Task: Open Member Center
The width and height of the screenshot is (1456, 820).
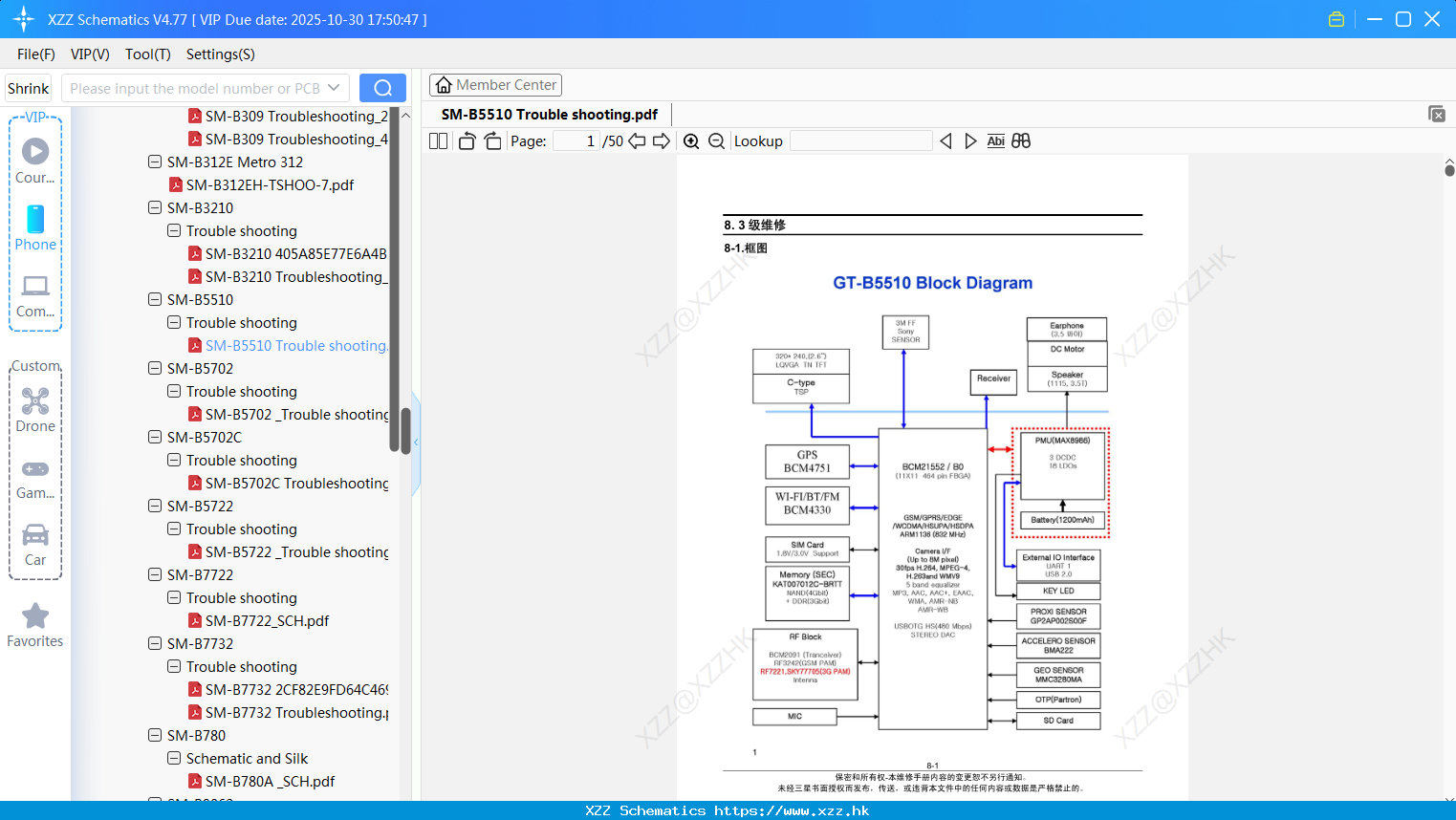Action: tap(495, 85)
